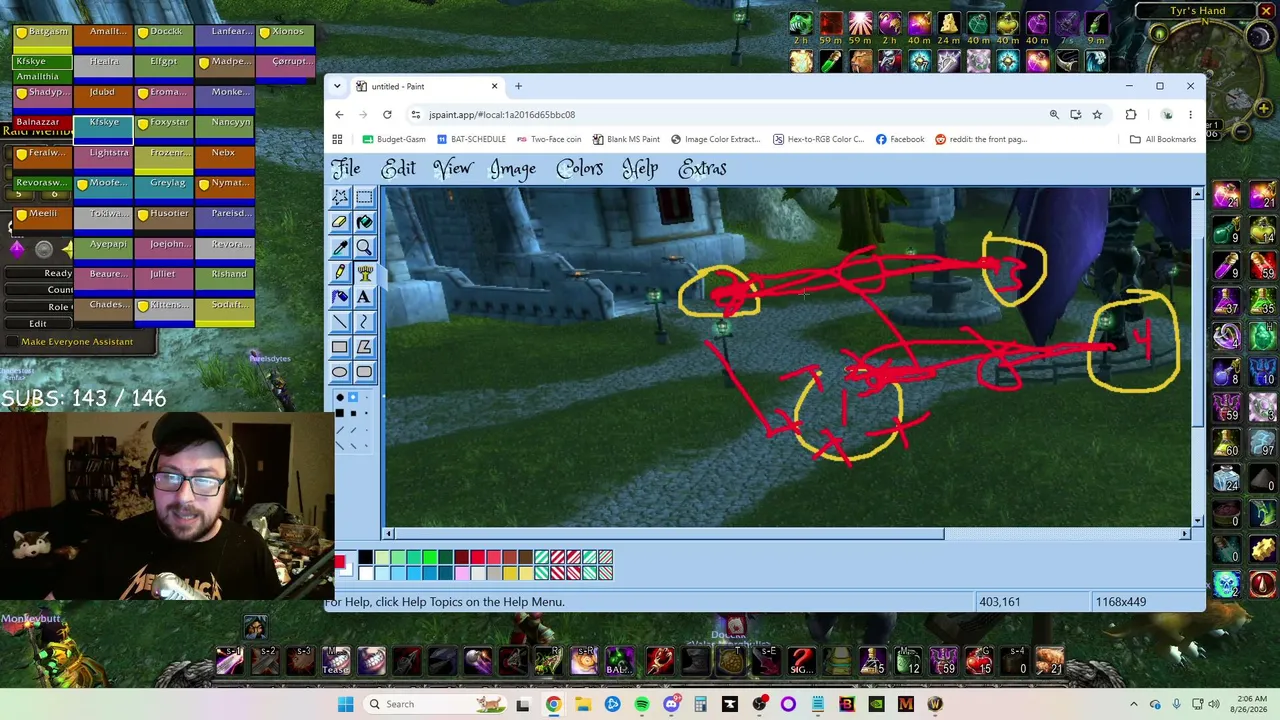Pick the Eraser tool in the toolbox
This screenshot has width=1280, height=720.
click(340, 222)
